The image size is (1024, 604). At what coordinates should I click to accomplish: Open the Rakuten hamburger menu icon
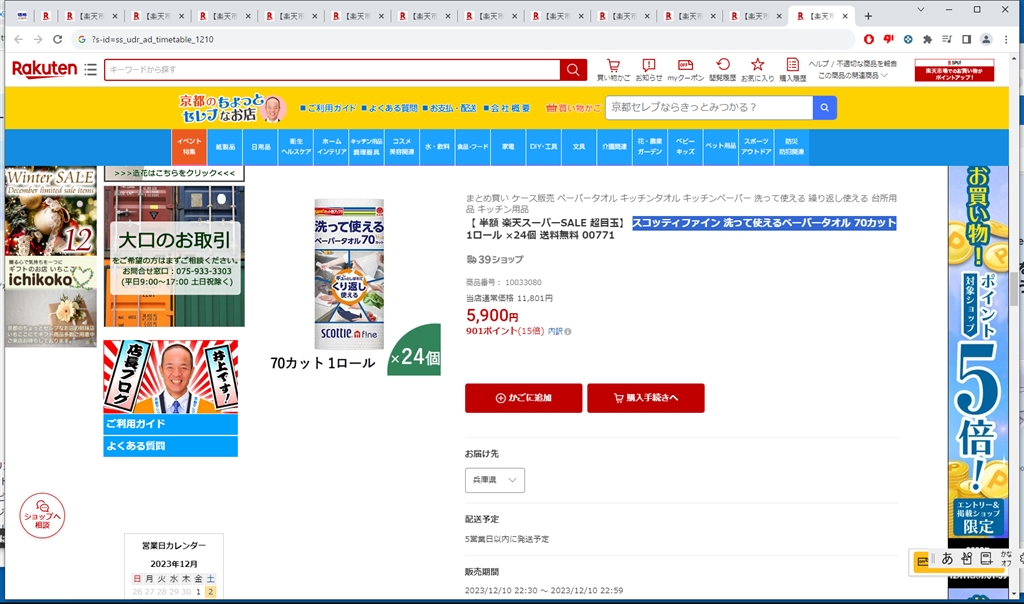click(90, 69)
